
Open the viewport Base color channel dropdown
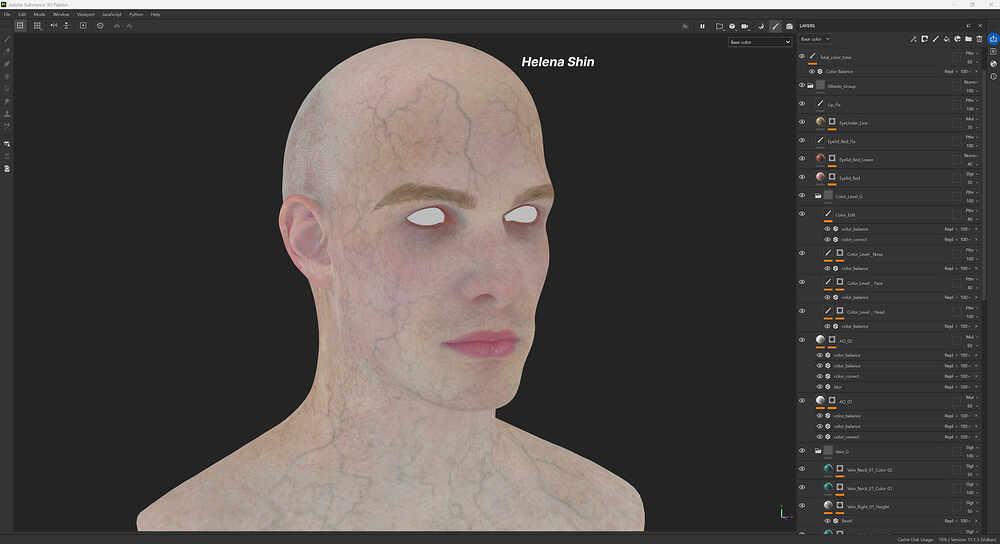pos(759,42)
